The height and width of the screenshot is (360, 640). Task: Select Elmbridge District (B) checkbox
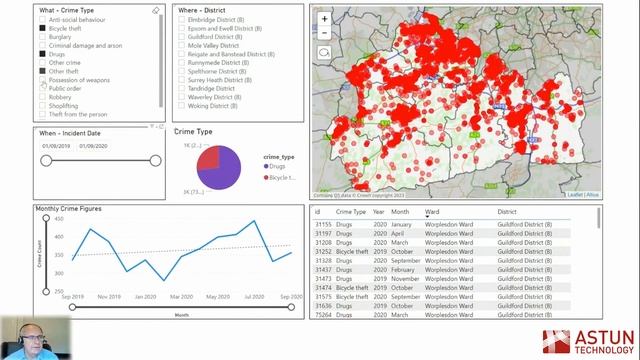[x=182, y=20]
